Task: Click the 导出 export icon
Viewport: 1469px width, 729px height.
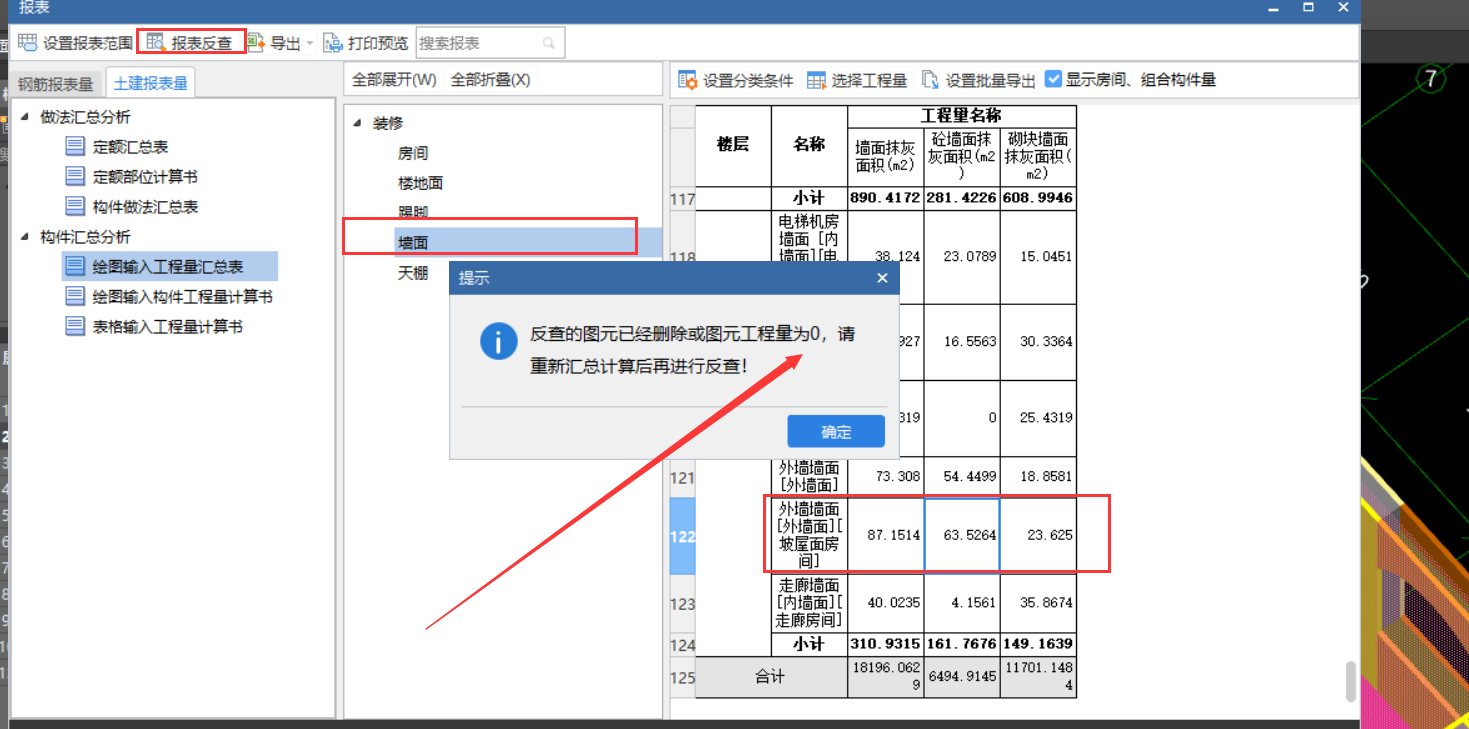Action: 256,43
